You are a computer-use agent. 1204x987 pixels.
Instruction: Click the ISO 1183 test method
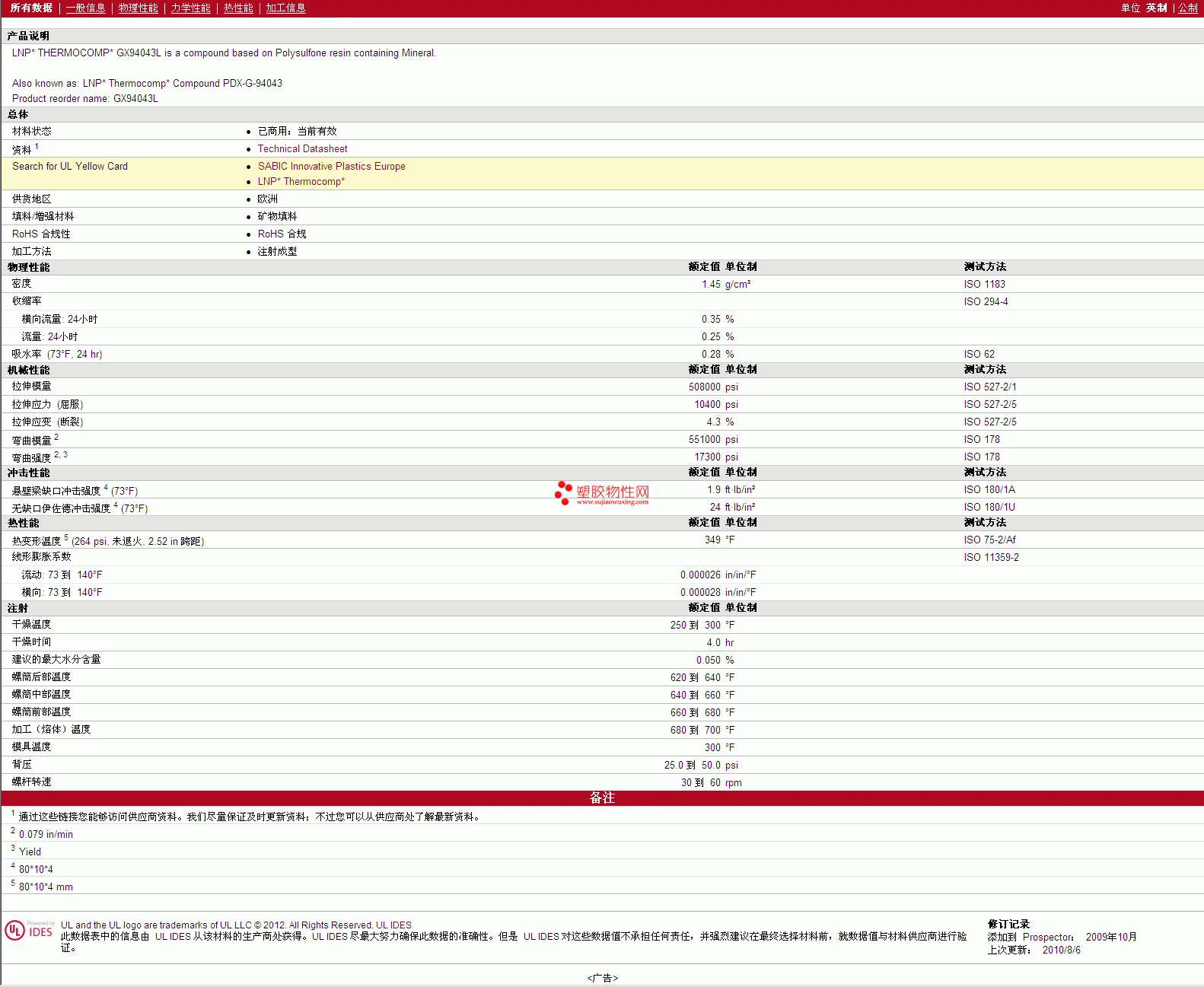click(984, 285)
